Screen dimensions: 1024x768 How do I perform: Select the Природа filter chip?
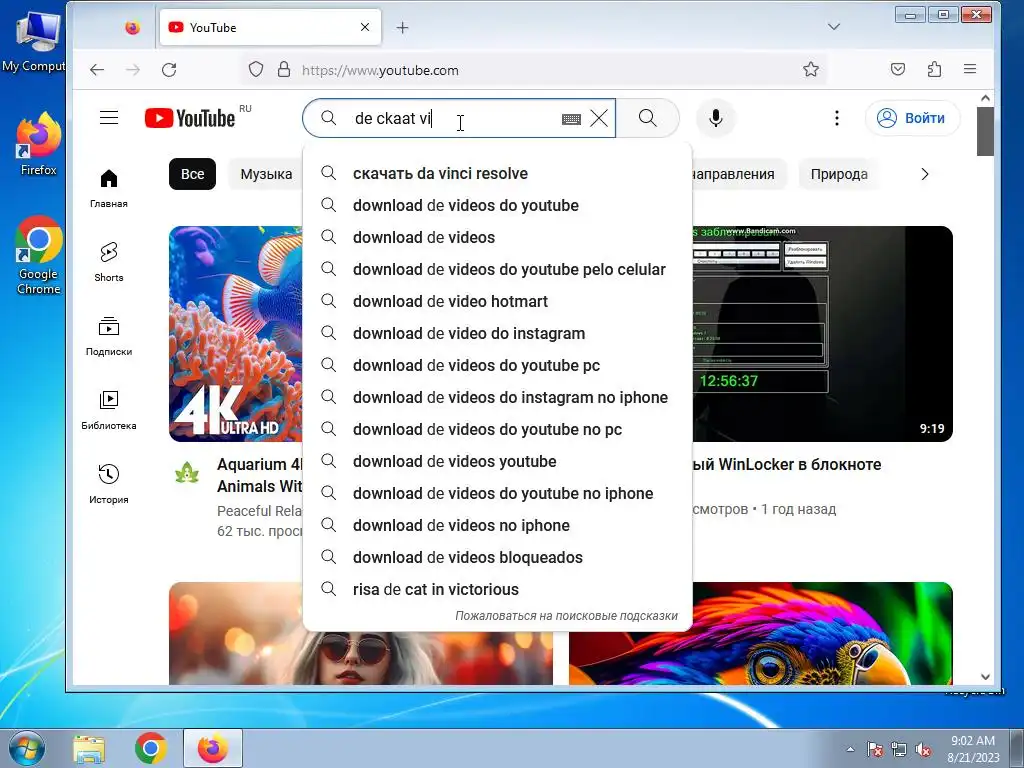(839, 174)
